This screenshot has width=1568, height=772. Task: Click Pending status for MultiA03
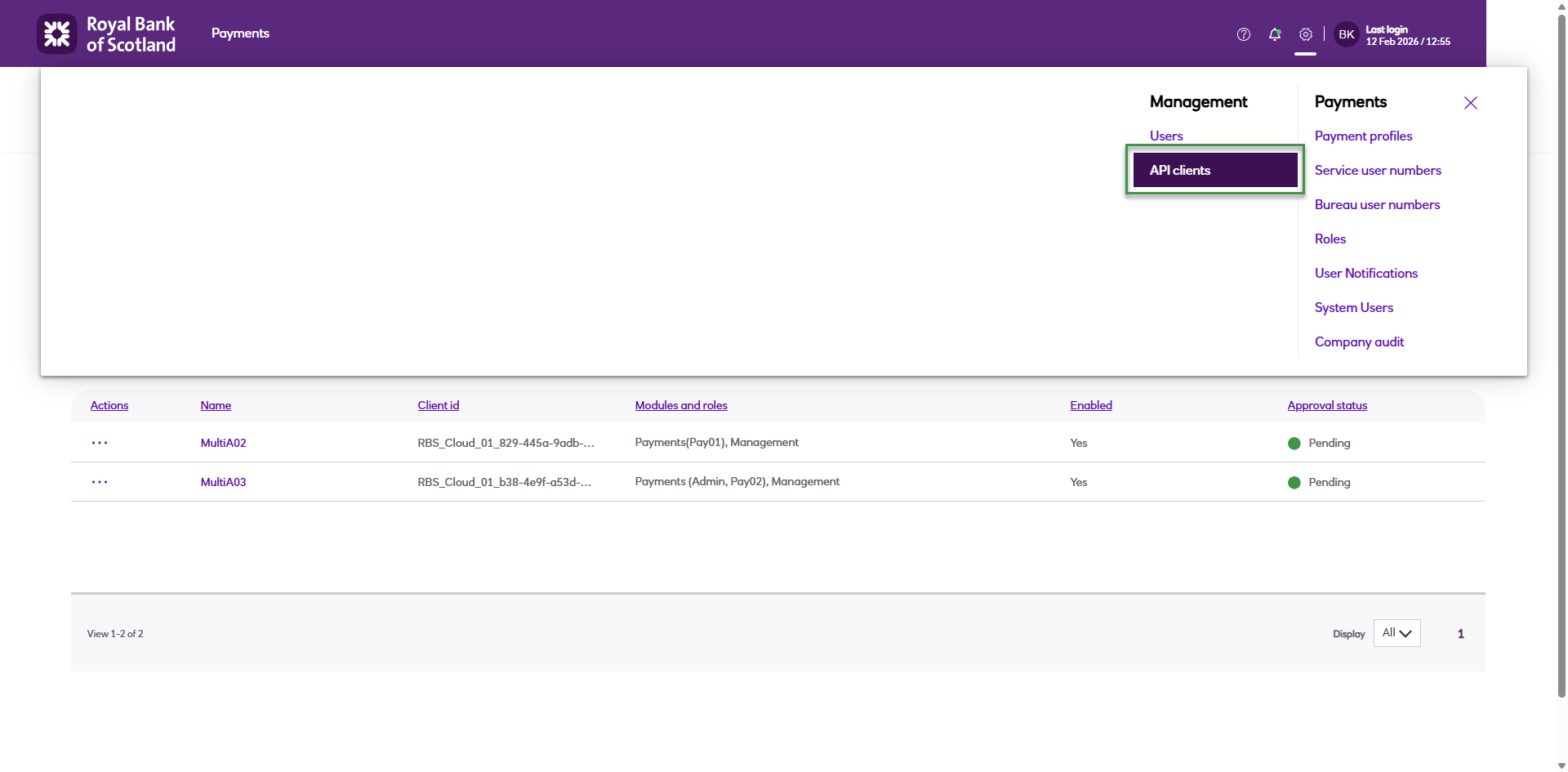[1319, 483]
